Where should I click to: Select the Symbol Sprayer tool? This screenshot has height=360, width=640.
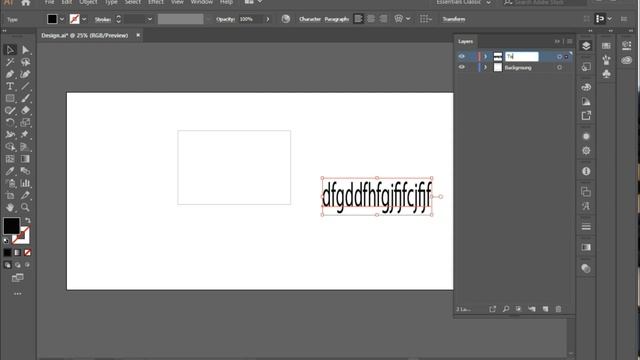[x=10, y=183]
